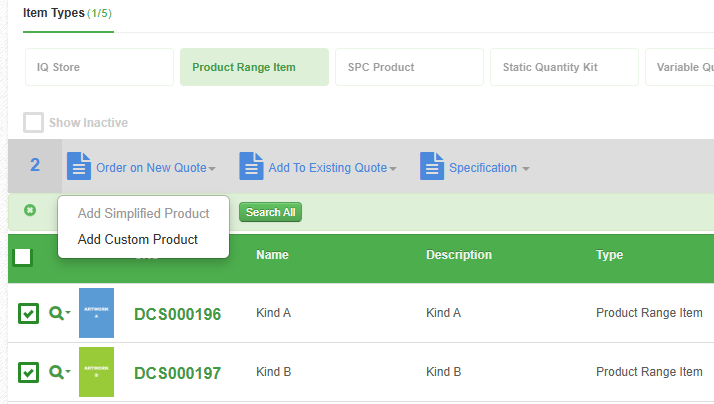Open the green artwork thumbnail for Kind B
The width and height of the screenshot is (714, 404).
click(x=96, y=372)
